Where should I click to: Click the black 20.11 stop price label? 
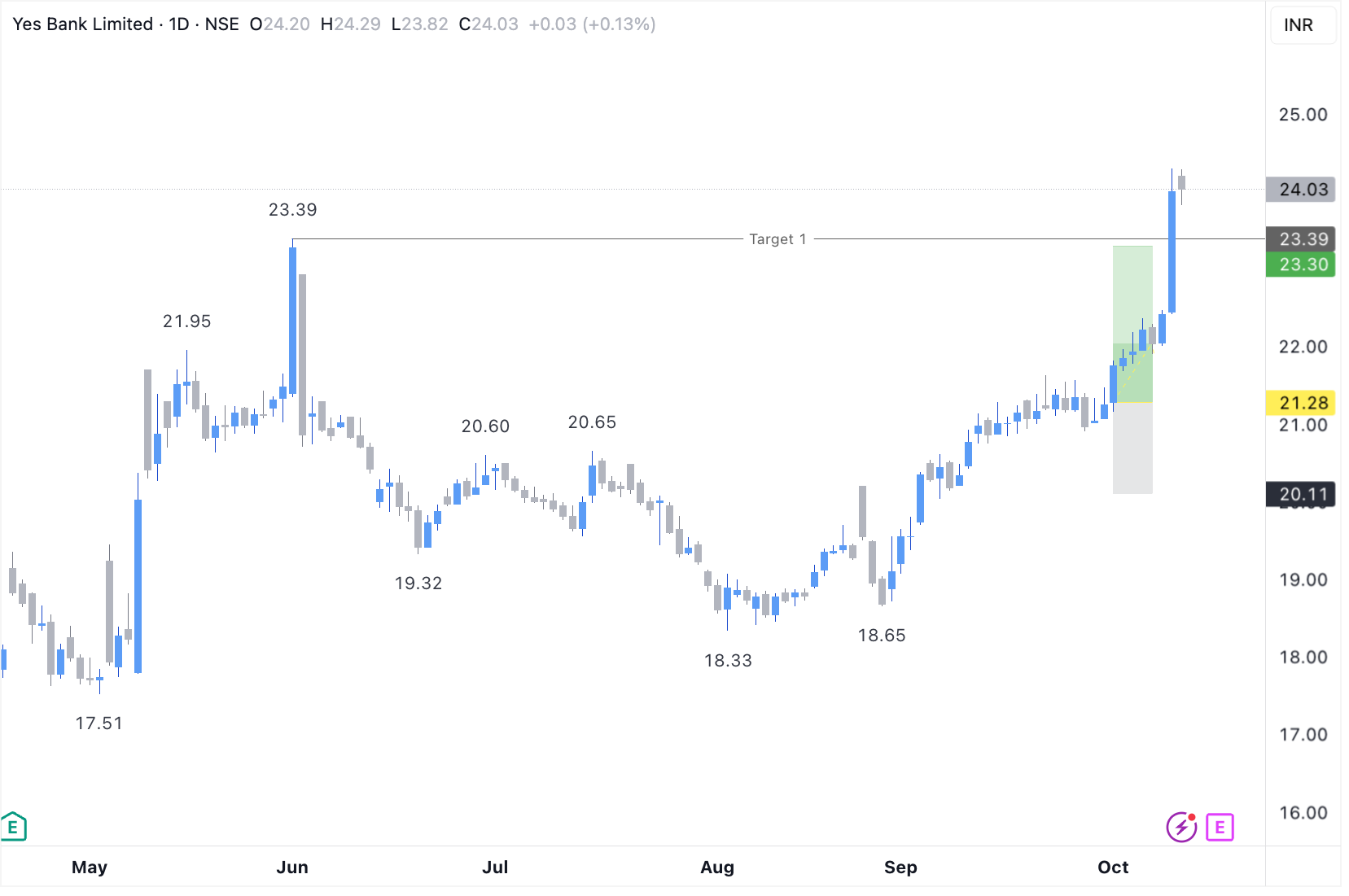tap(1303, 494)
